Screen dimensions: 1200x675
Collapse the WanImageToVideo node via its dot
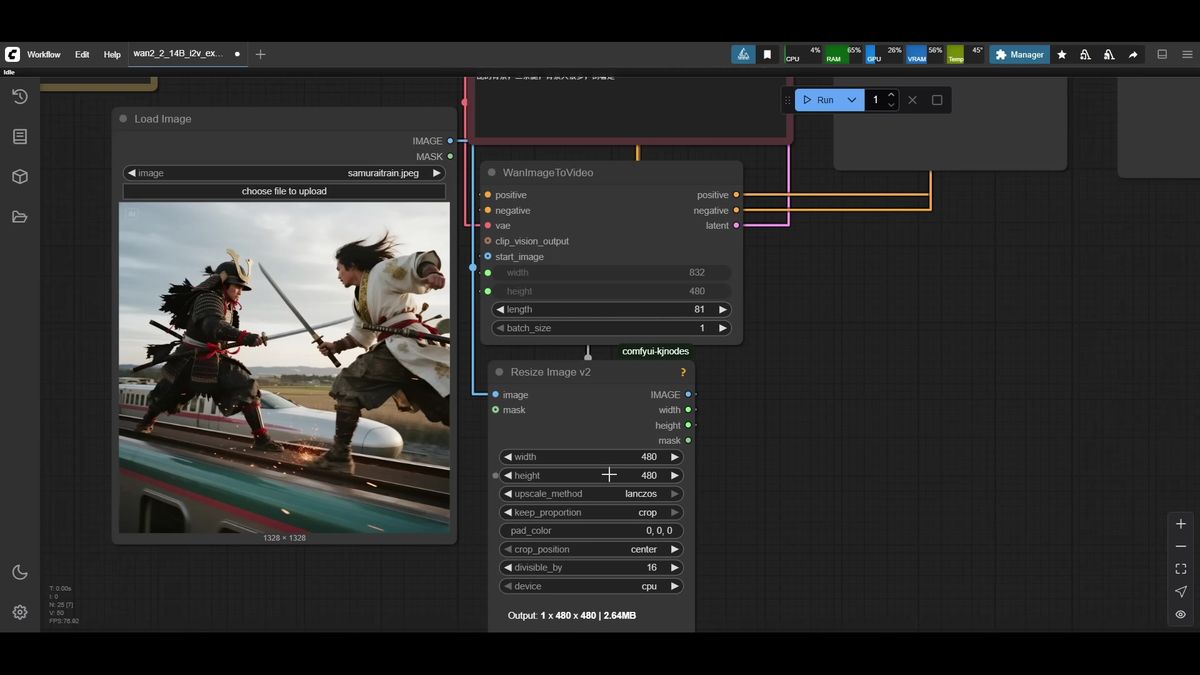point(492,172)
